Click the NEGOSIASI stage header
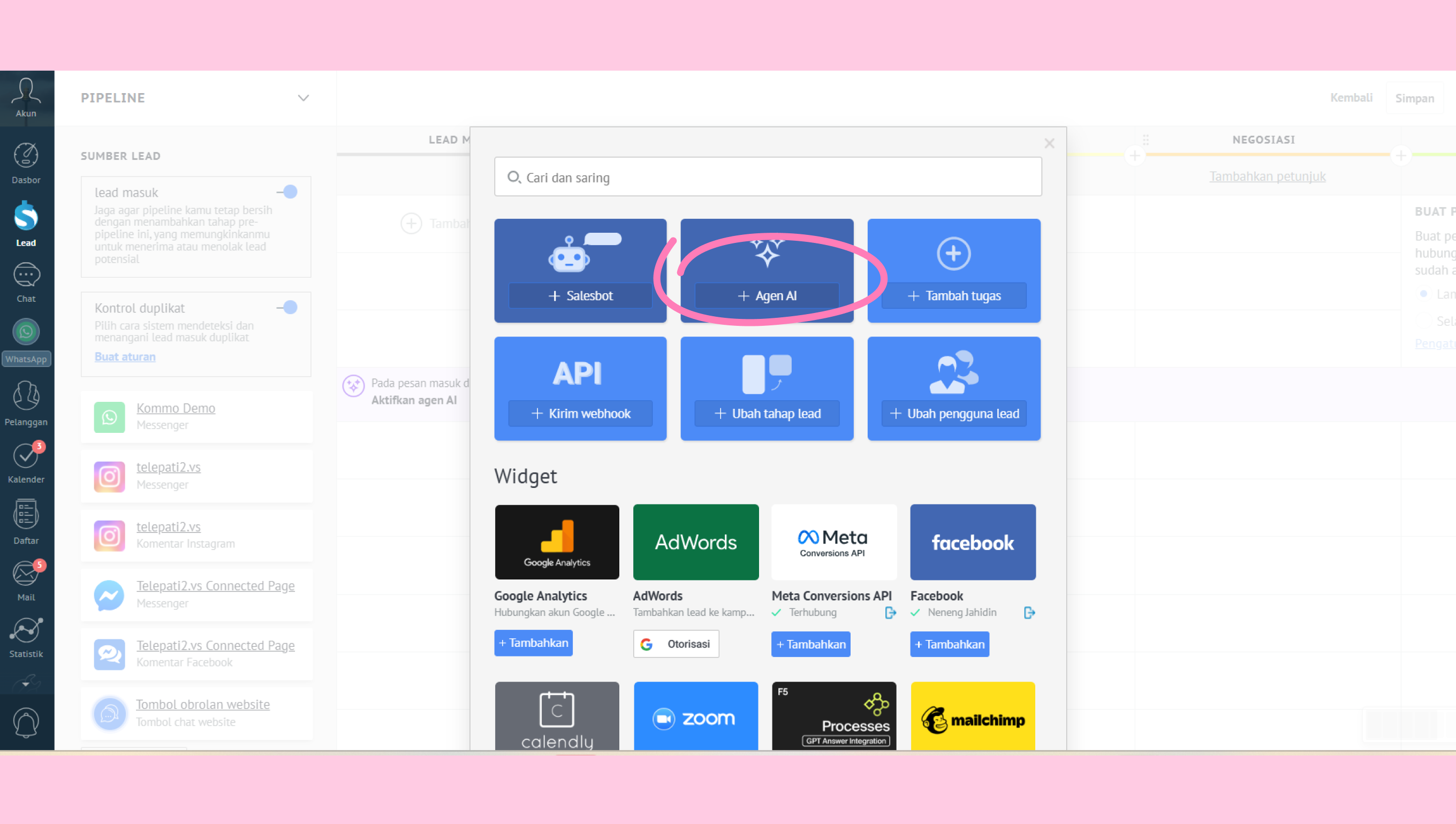 (1263, 140)
